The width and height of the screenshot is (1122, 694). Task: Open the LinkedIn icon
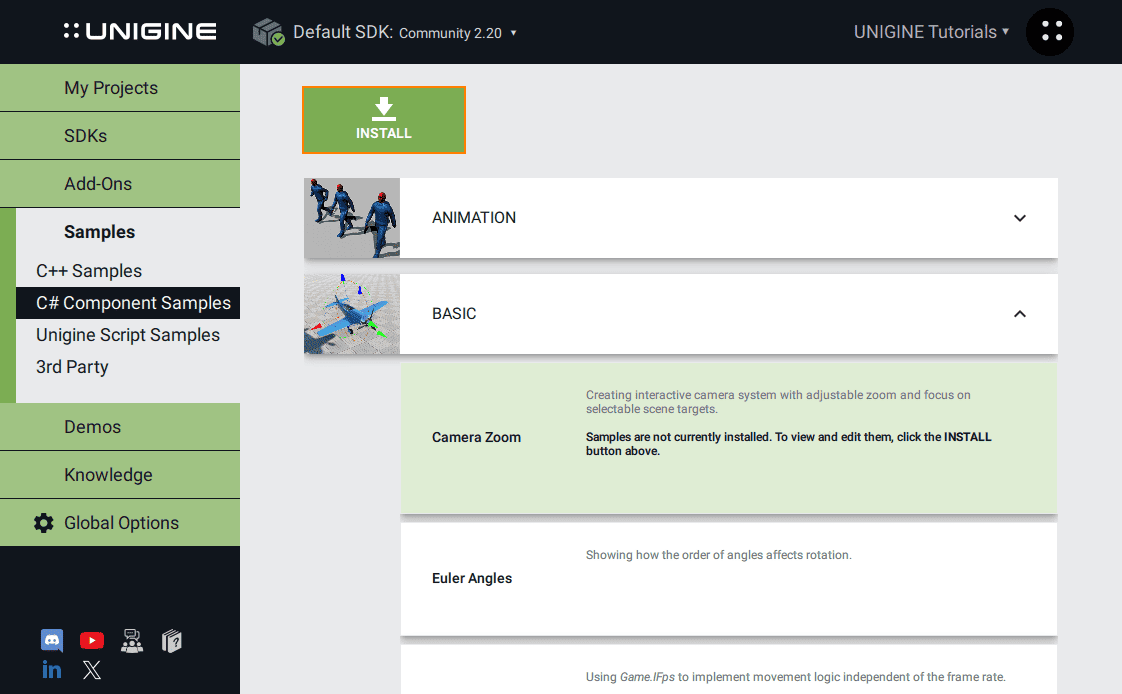[x=52, y=670]
